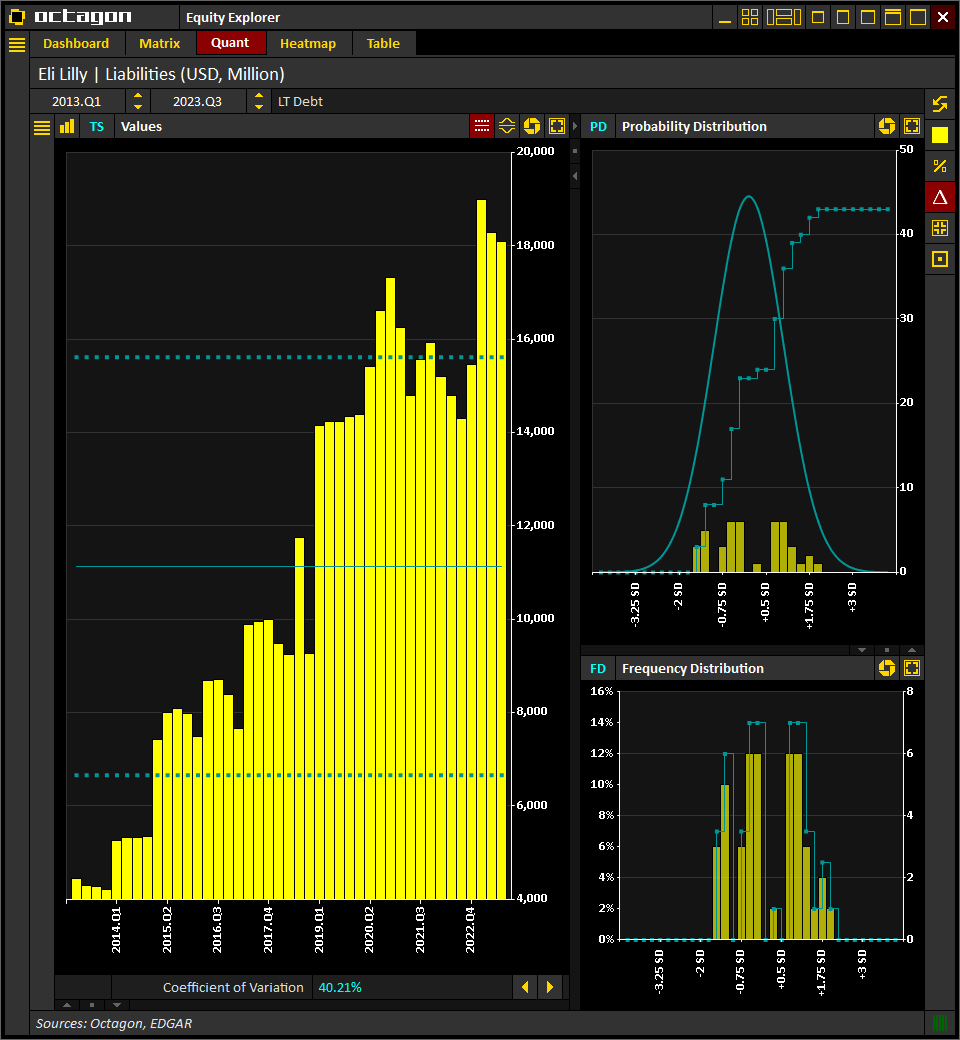
Task: Select the Quant tab
Action: pos(230,43)
